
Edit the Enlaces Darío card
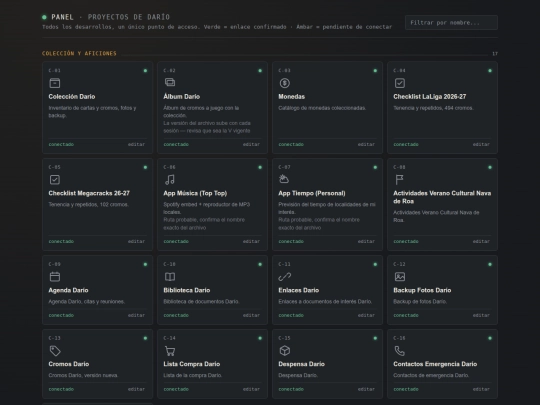click(x=366, y=315)
